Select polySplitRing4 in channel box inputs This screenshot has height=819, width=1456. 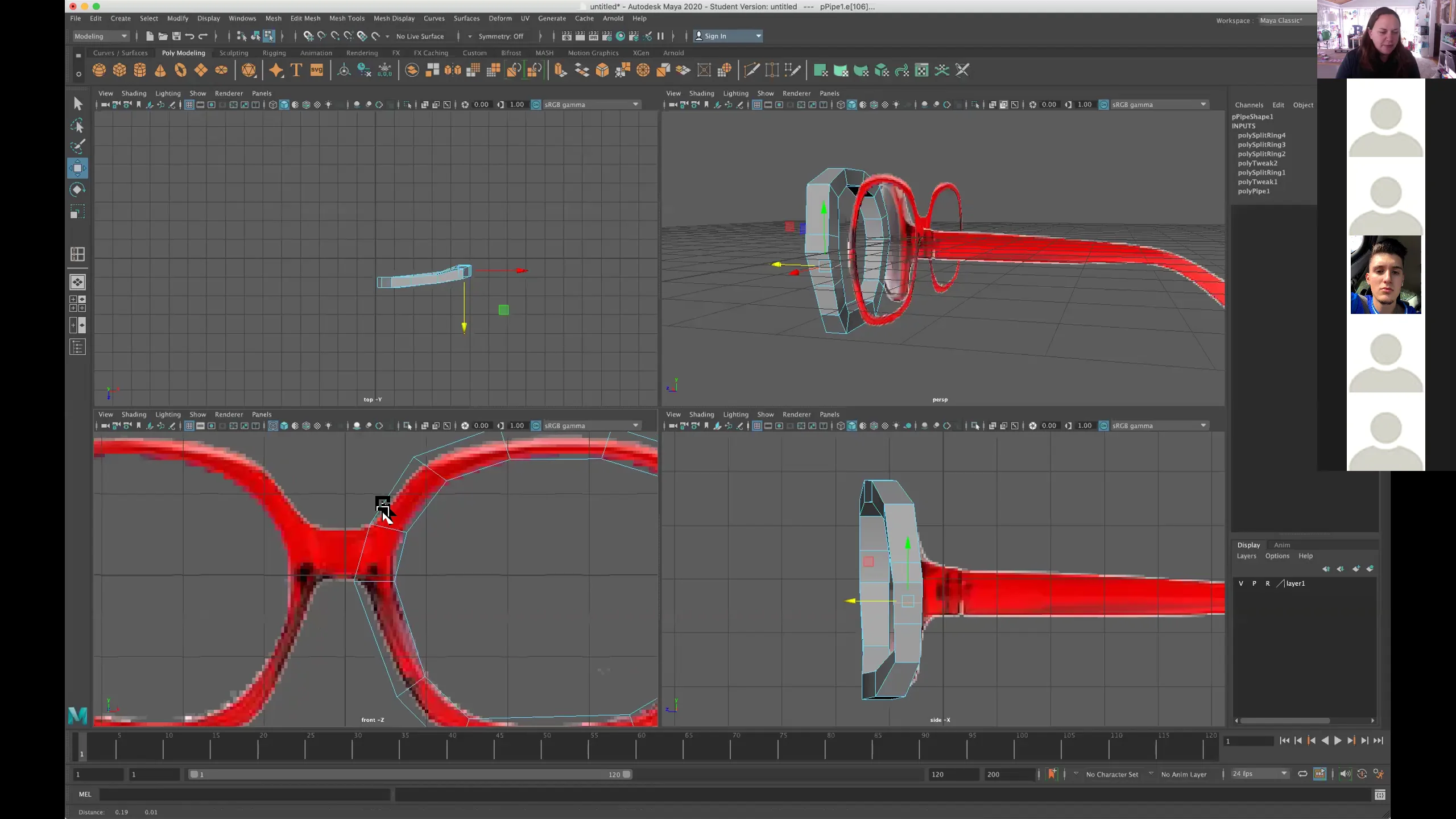point(1261,135)
